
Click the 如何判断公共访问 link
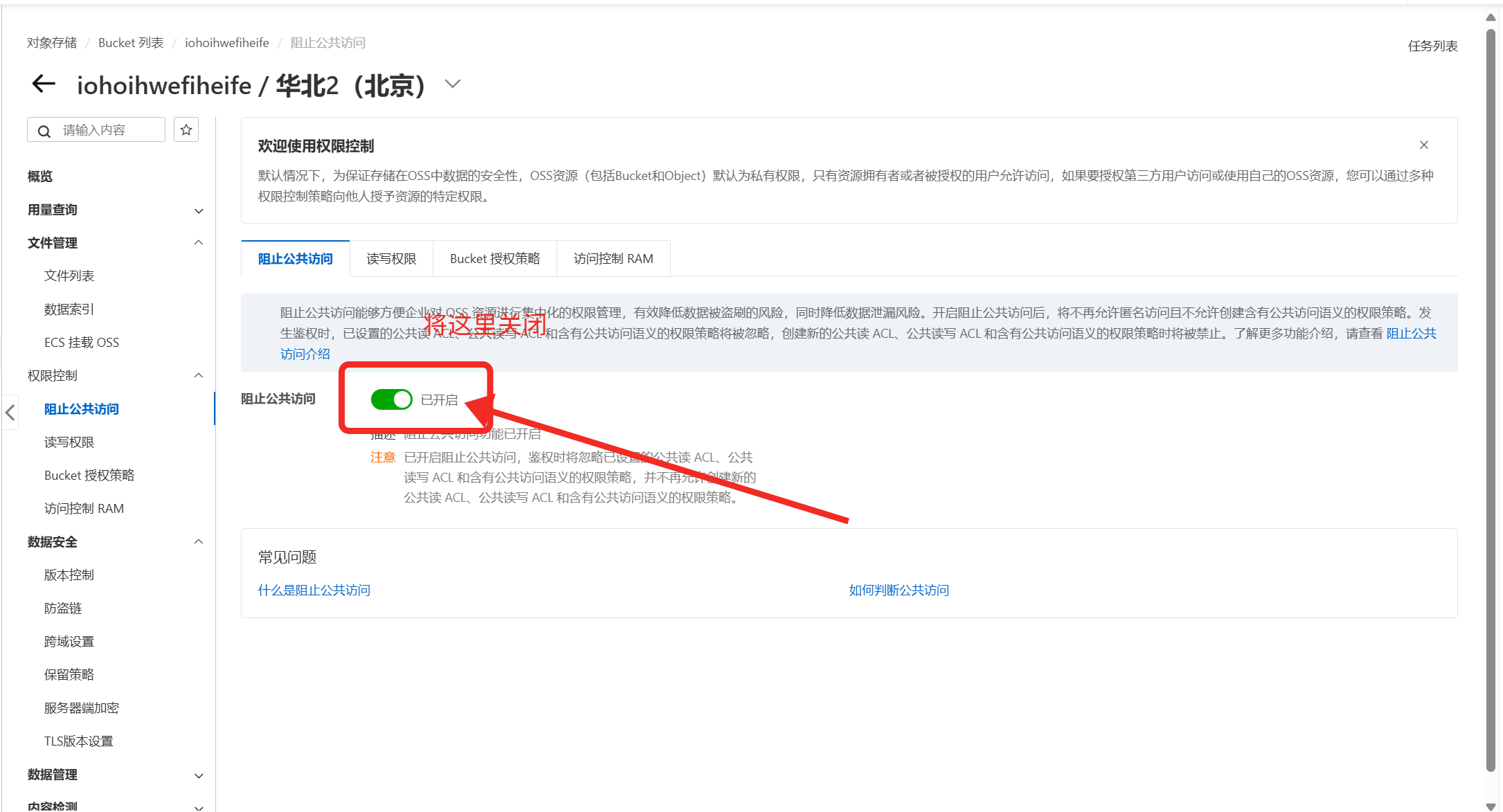click(x=898, y=590)
